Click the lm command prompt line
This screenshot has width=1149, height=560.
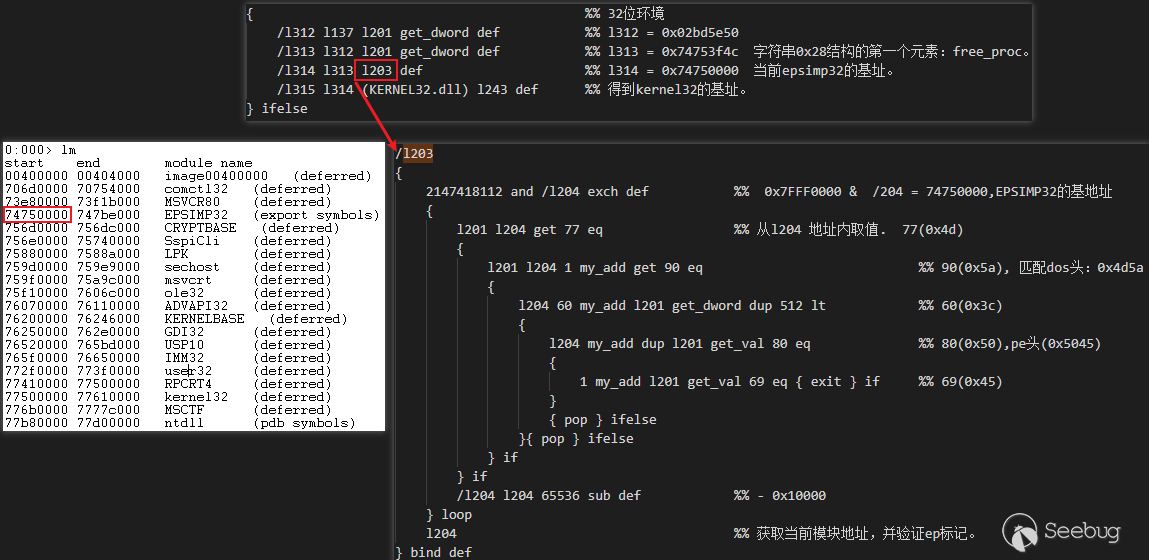point(40,150)
